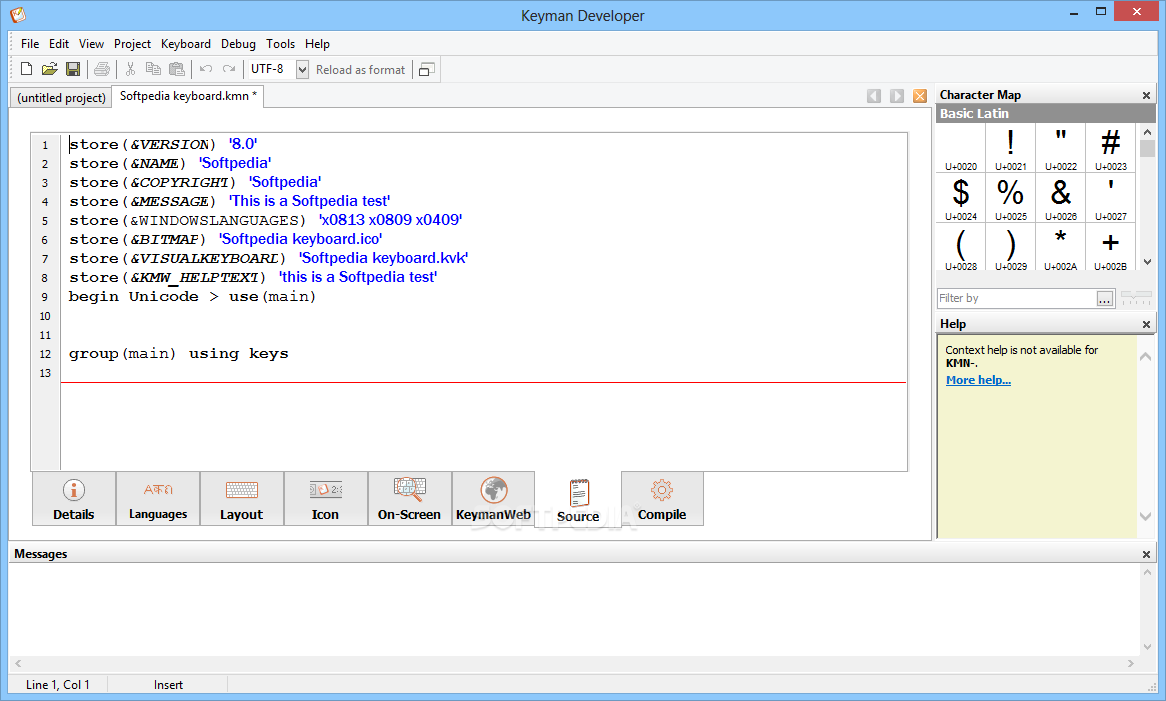The width and height of the screenshot is (1166, 701).
Task: Select the ampersand character U+0026
Action: click(1060, 198)
